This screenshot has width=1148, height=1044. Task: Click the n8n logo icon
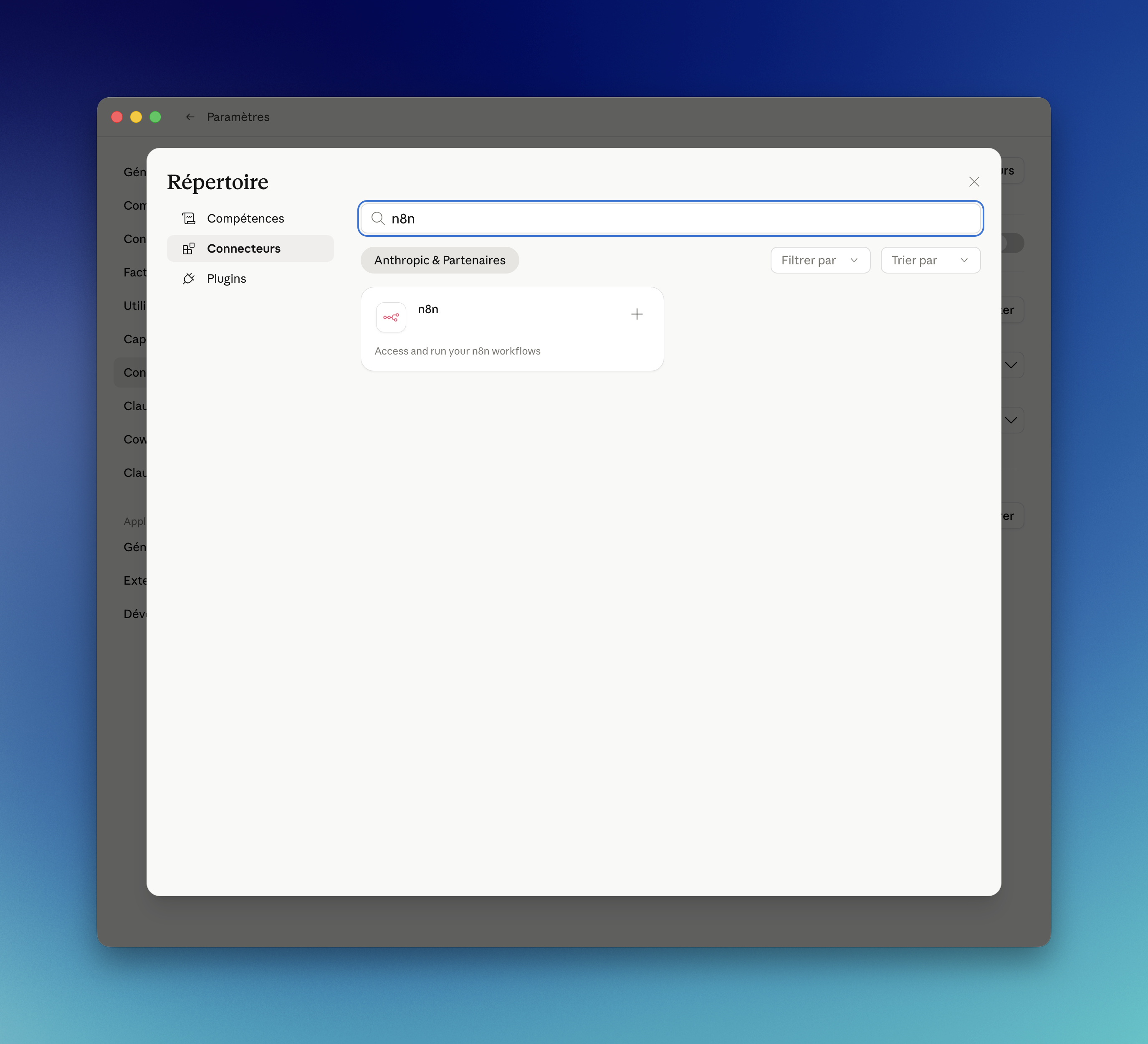coord(391,317)
